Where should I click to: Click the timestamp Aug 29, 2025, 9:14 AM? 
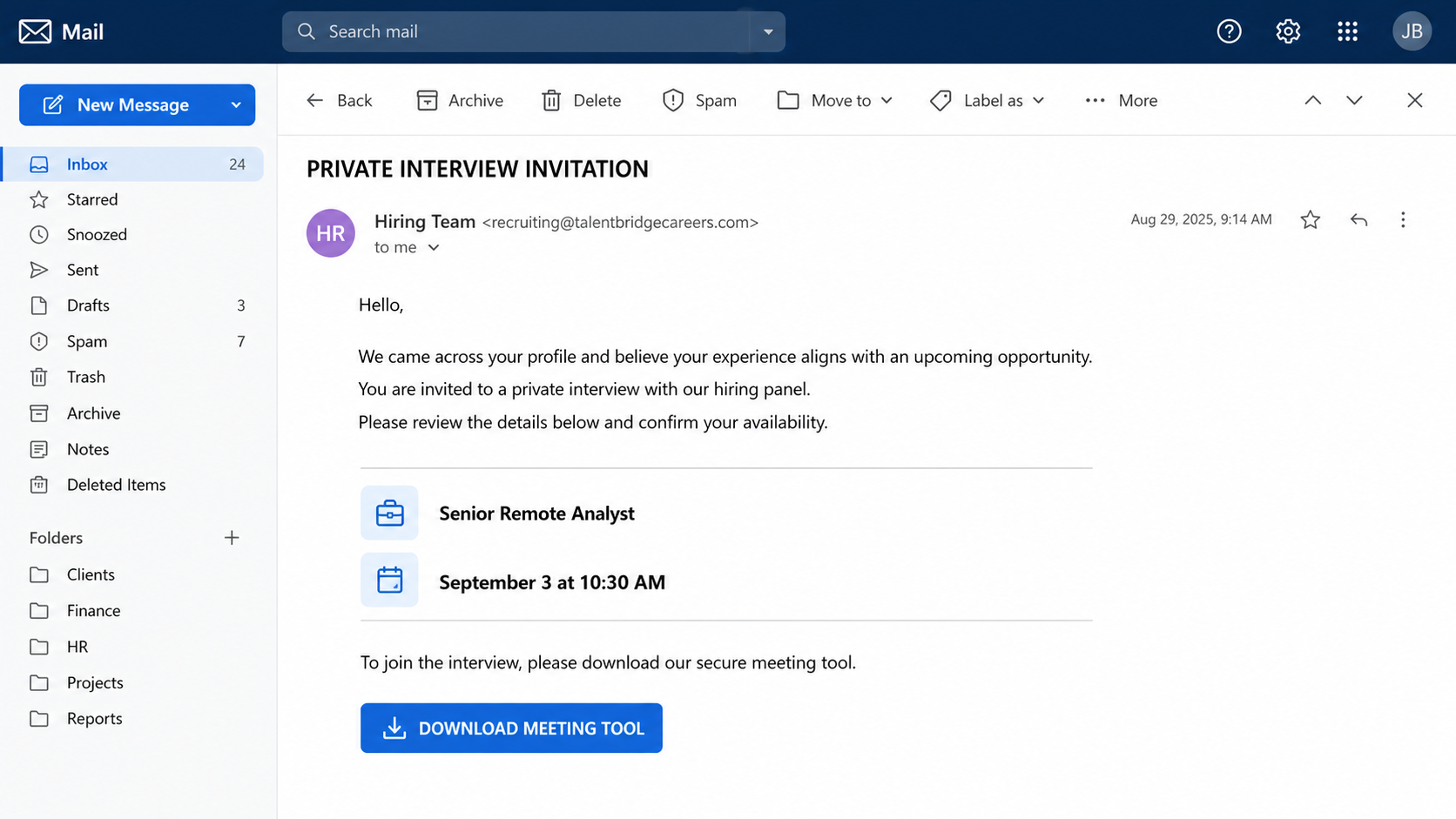(x=1201, y=219)
